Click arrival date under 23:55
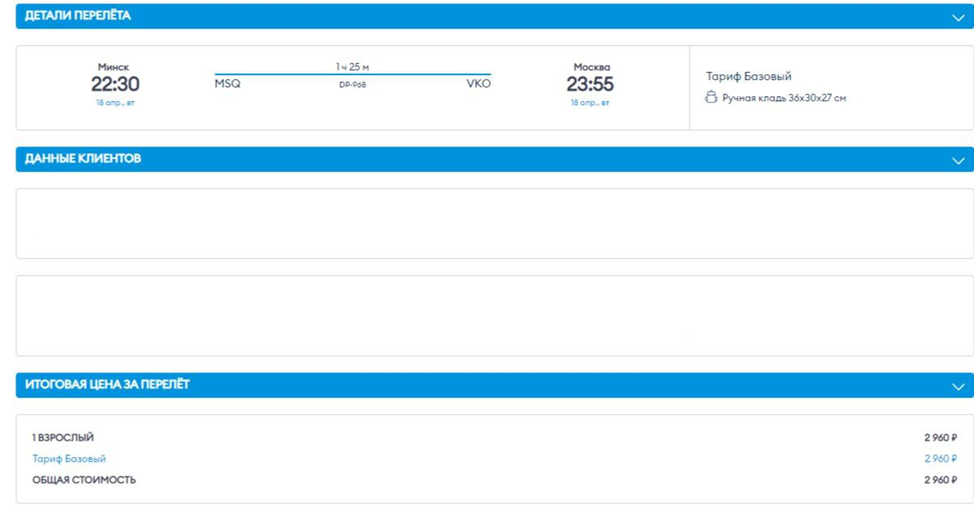974x511 pixels. click(x=590, y=103)
